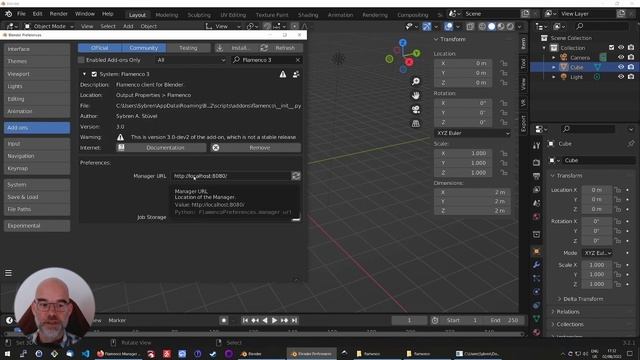Screen dimensions: 640x360
Task: Jump to timeline start button
Action: pyautogui.click(x=245, y=320)
